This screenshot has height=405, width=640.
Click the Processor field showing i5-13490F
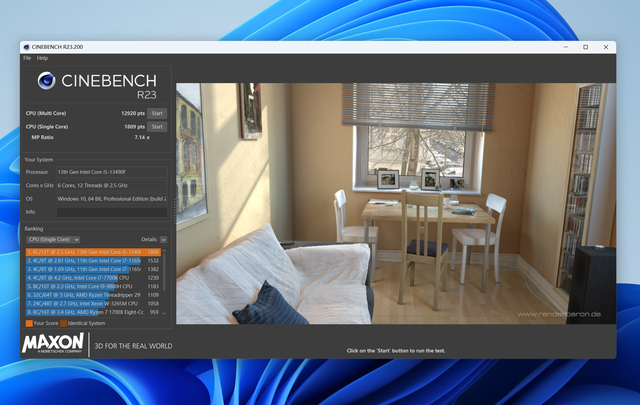click(x=111, y=172)
